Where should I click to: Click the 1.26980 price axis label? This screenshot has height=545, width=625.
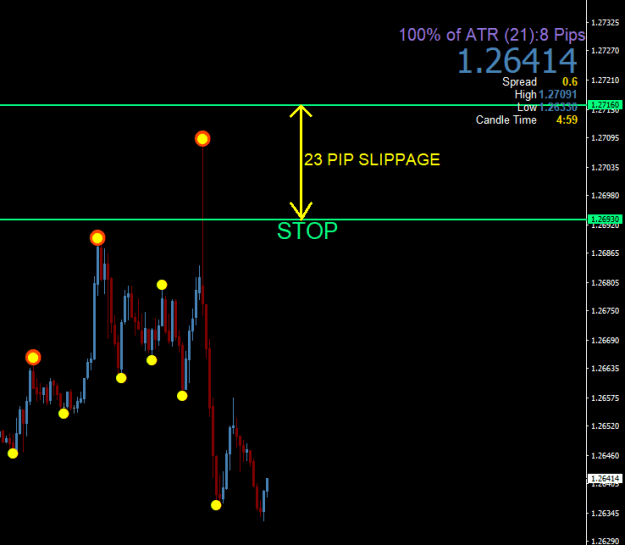(x=605, y=195)
